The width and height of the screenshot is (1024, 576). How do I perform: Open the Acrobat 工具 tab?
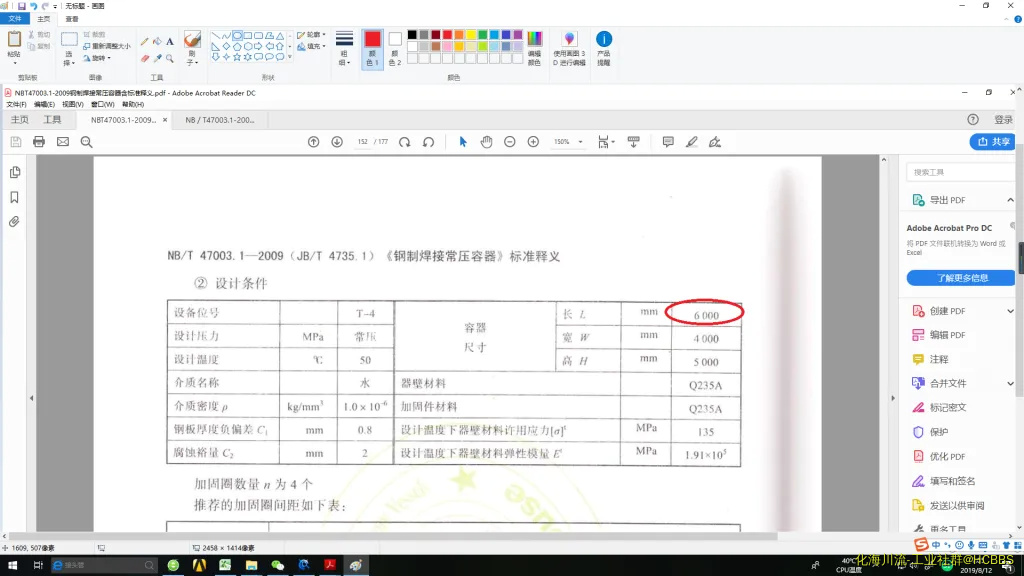pos(52,120)
